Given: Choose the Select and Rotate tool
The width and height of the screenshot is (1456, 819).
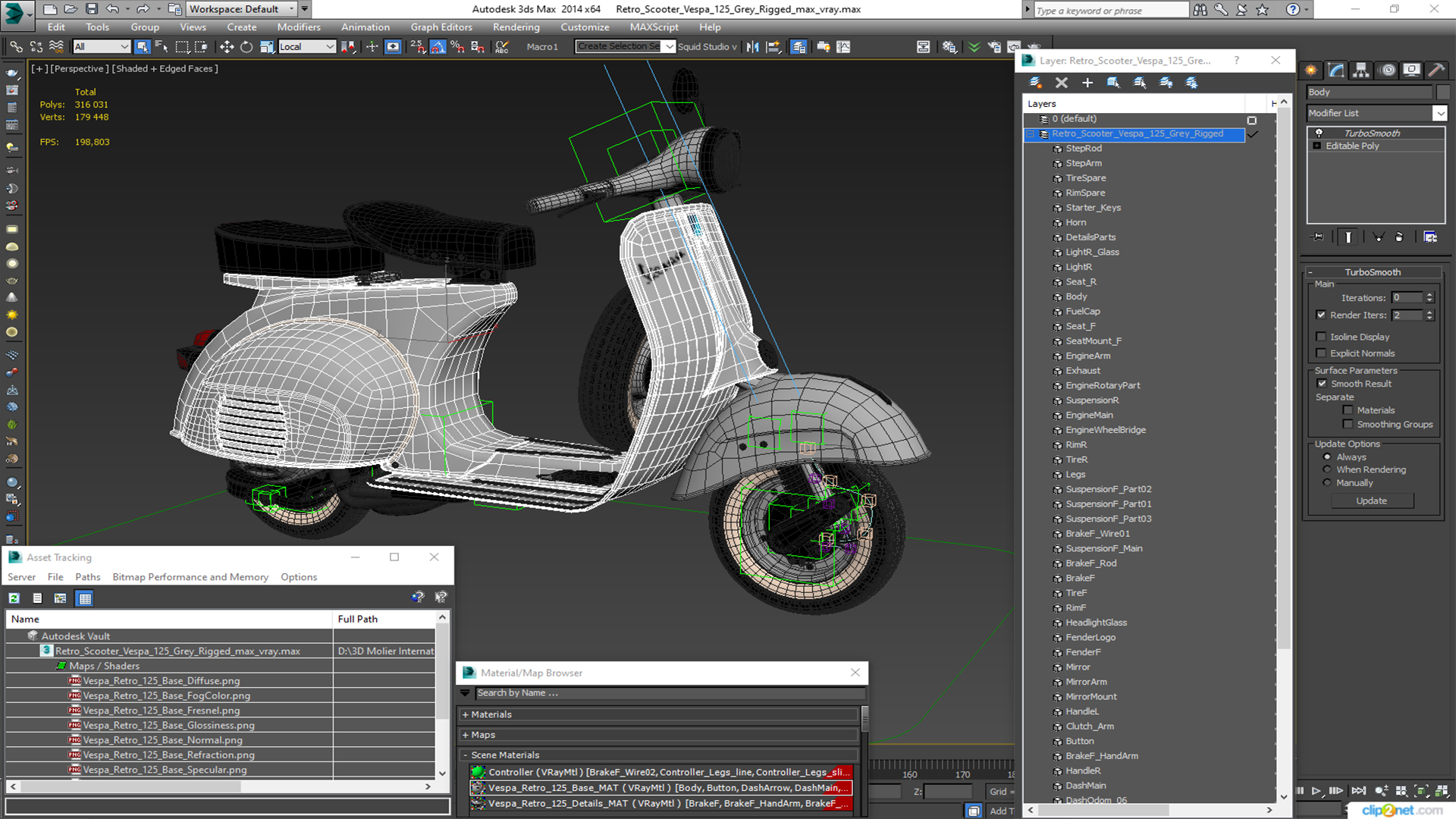Looking at the screenshot, I should click(x=246, y=47).
